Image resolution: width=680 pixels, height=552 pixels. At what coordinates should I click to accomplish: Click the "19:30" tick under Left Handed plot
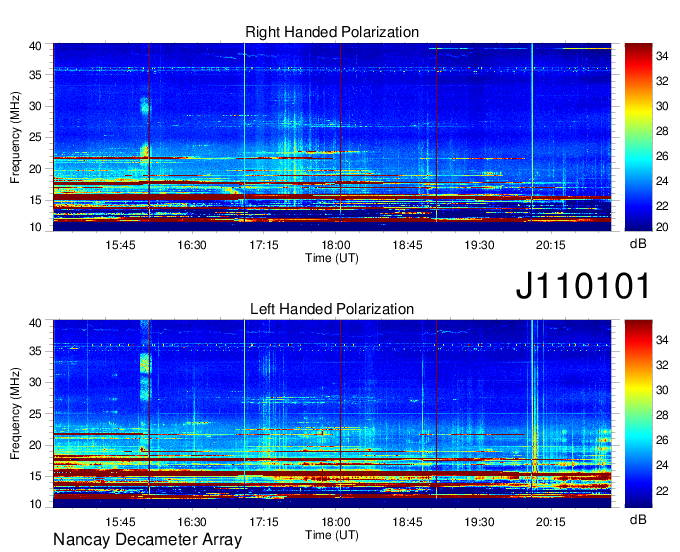click(479, 522)
